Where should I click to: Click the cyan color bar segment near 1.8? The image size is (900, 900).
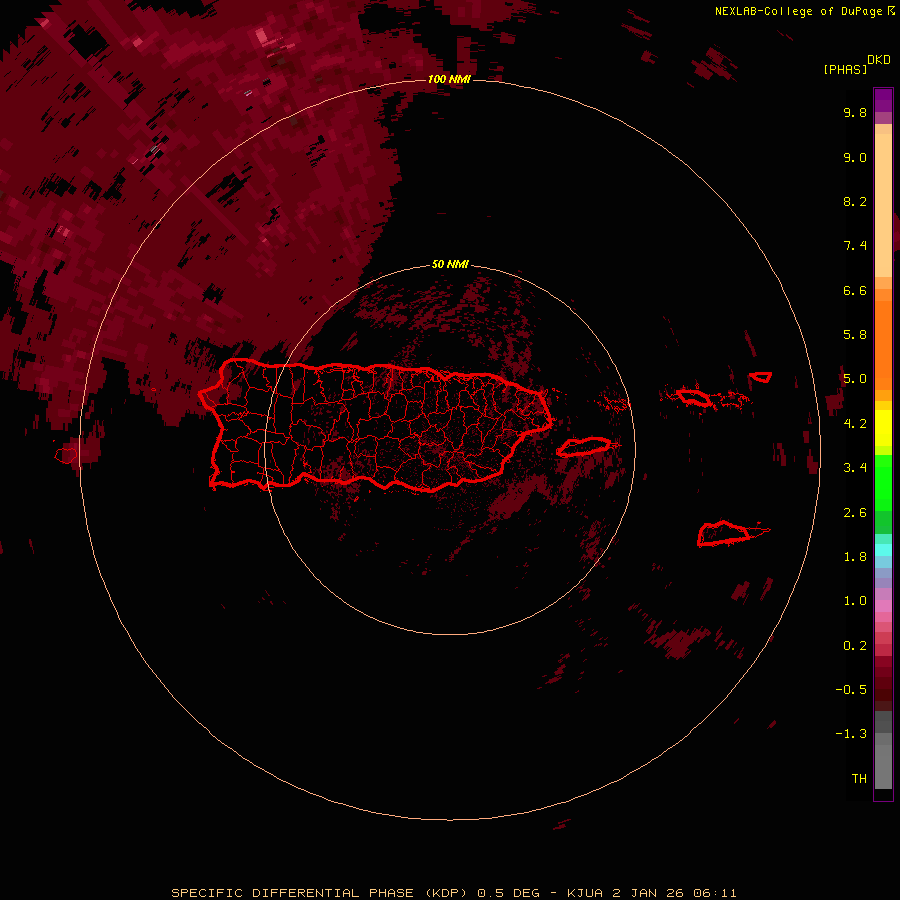[883, 549]
